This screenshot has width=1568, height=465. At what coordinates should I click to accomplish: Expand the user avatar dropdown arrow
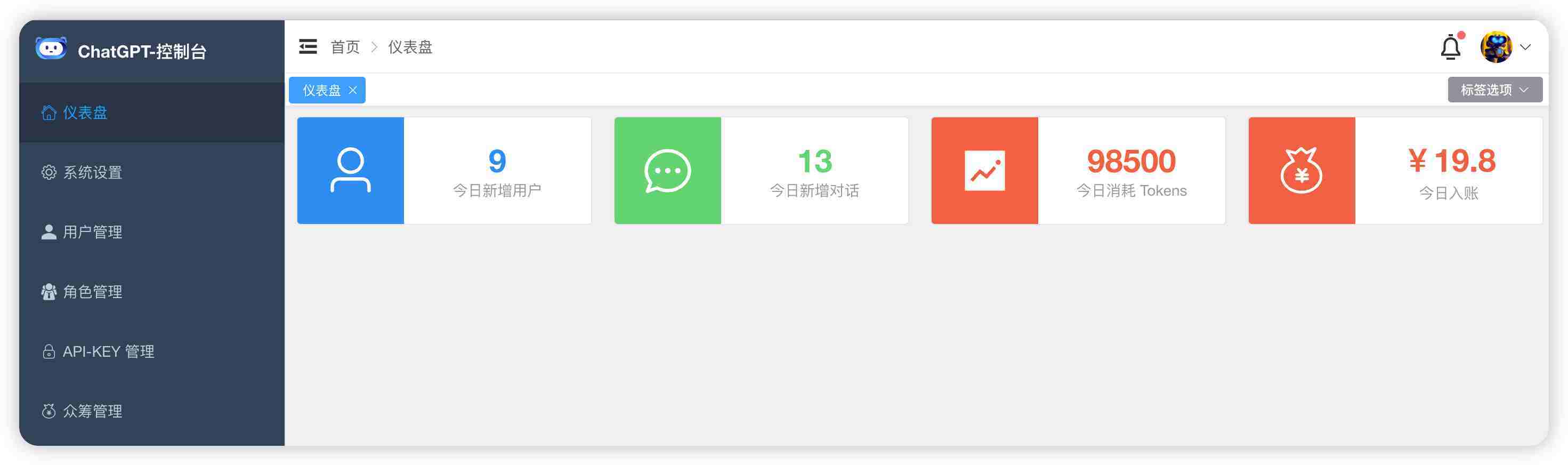pos(1525,47)
